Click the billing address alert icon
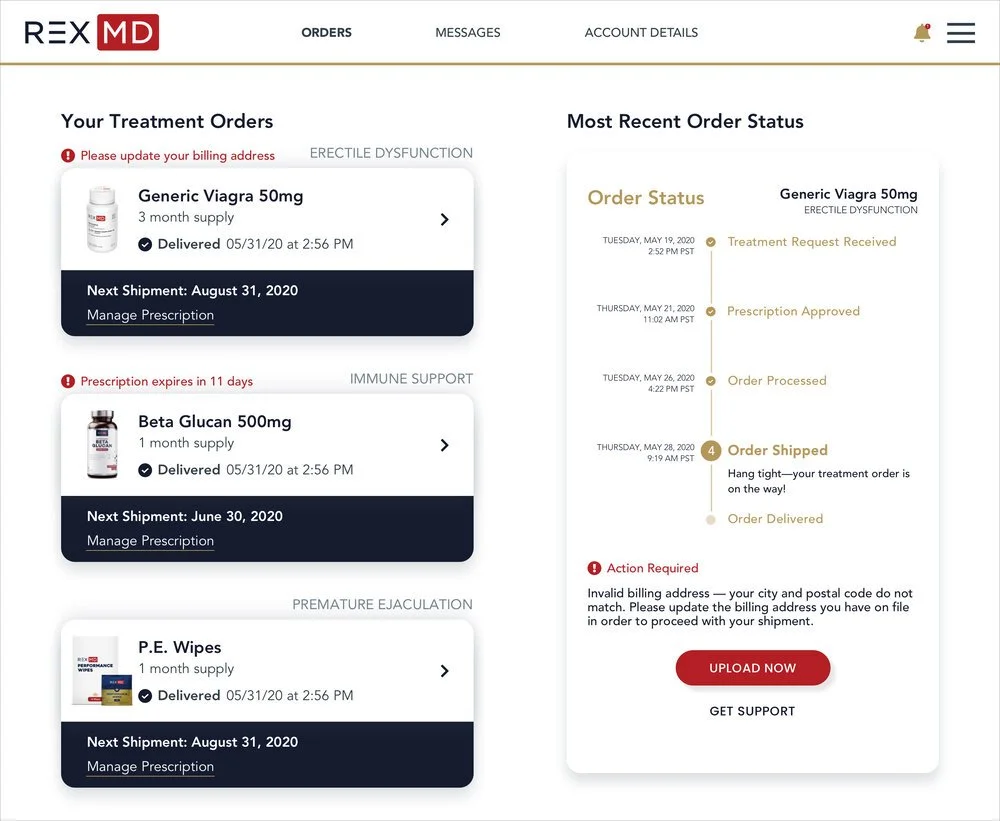Viewport: 1000px width, 821px height. (x=68, y=155)
